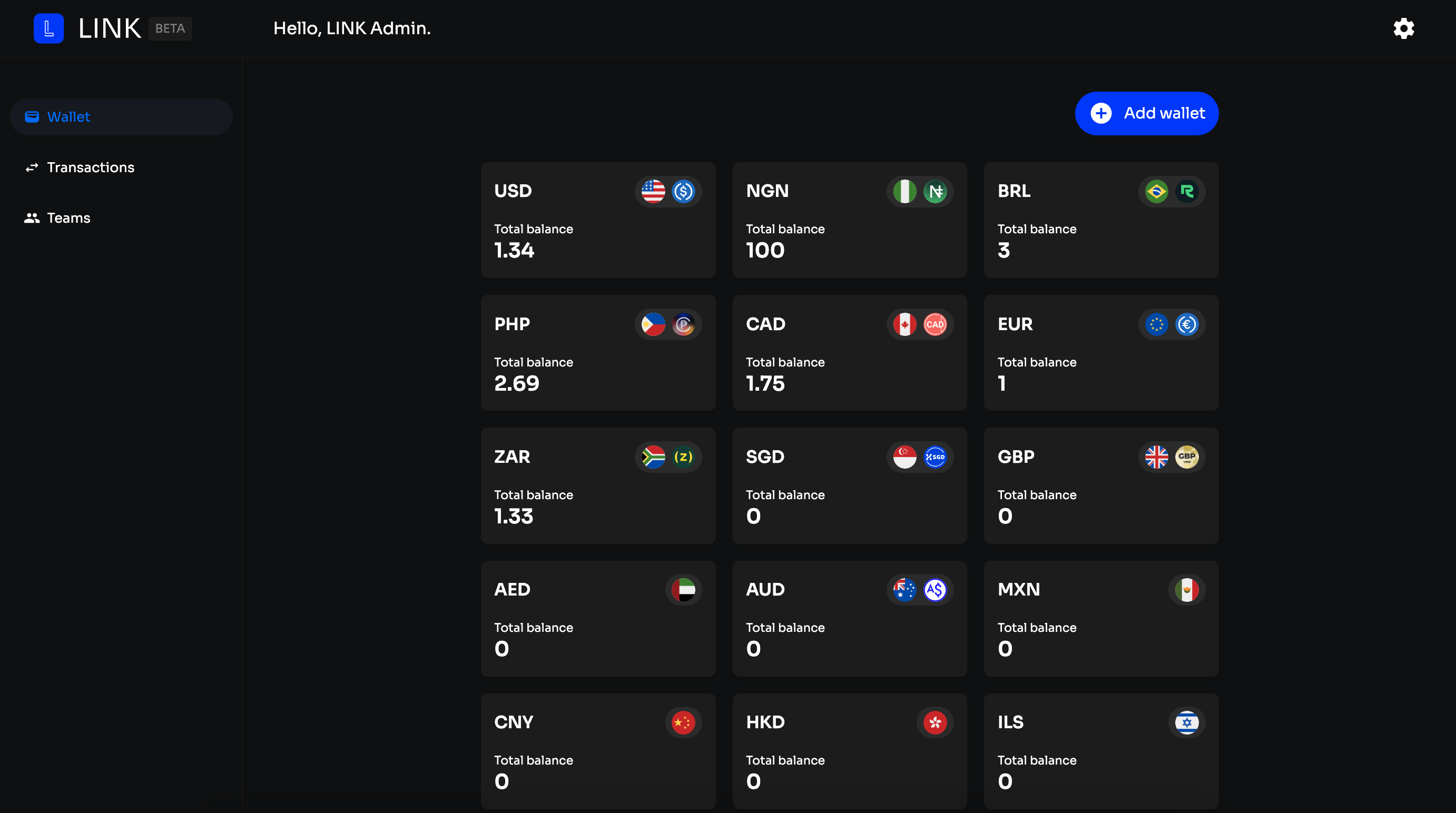Click the (z) token icon on ZAR card
Viewport: 1456px width, 813px height.
(683, 457)
